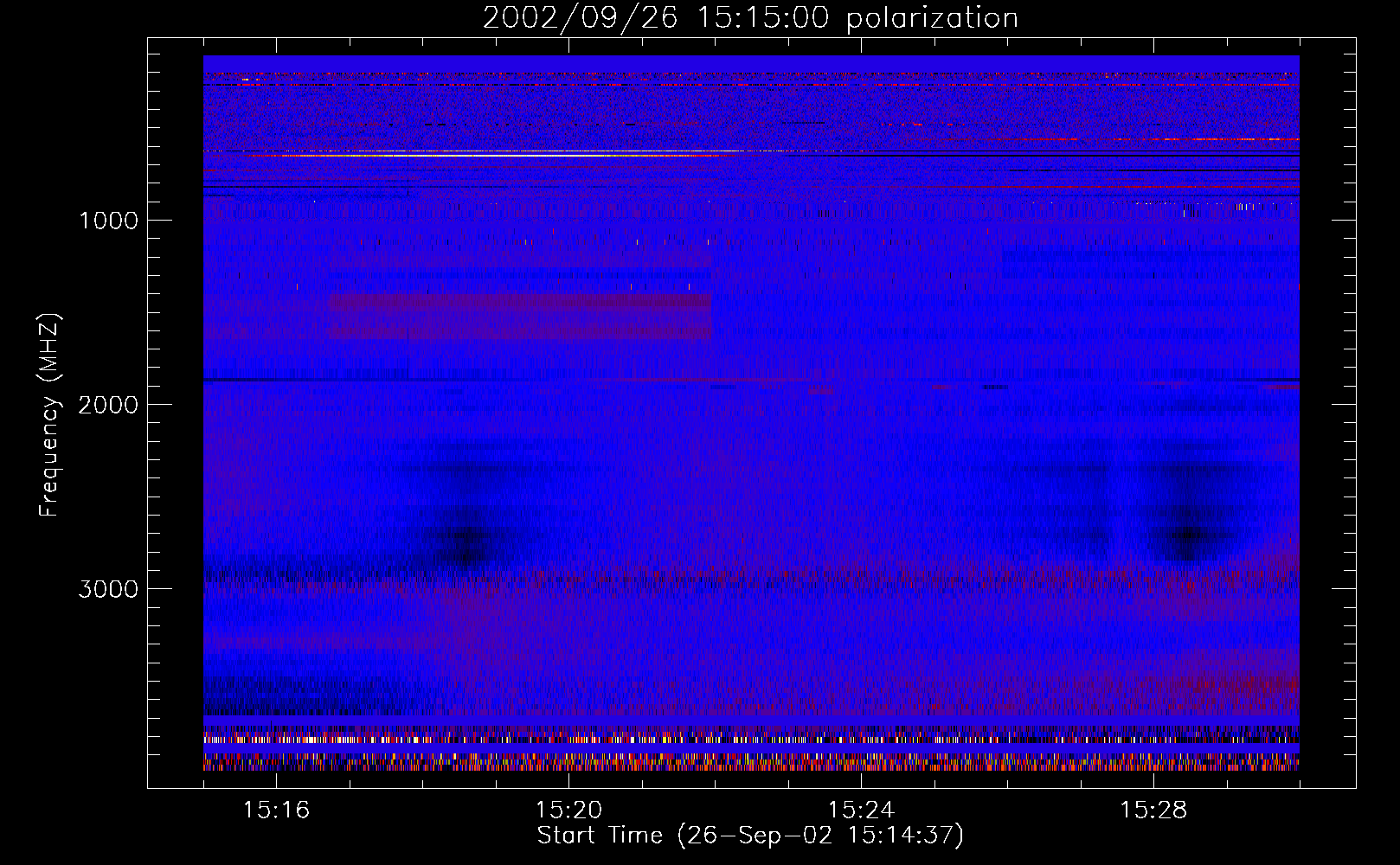Click the 3000 frequency tick label
The image size is (1400, 865).
tap(108, 589)
